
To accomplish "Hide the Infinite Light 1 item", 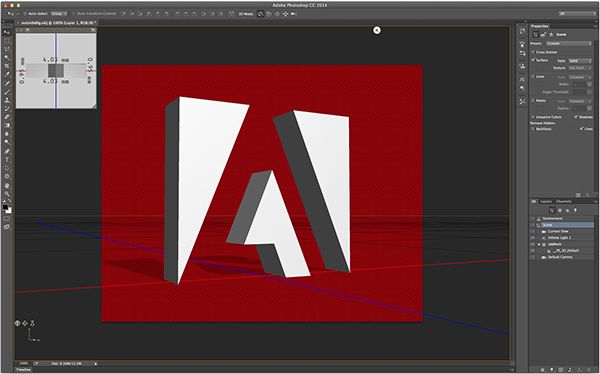I will tap(533, 238).
